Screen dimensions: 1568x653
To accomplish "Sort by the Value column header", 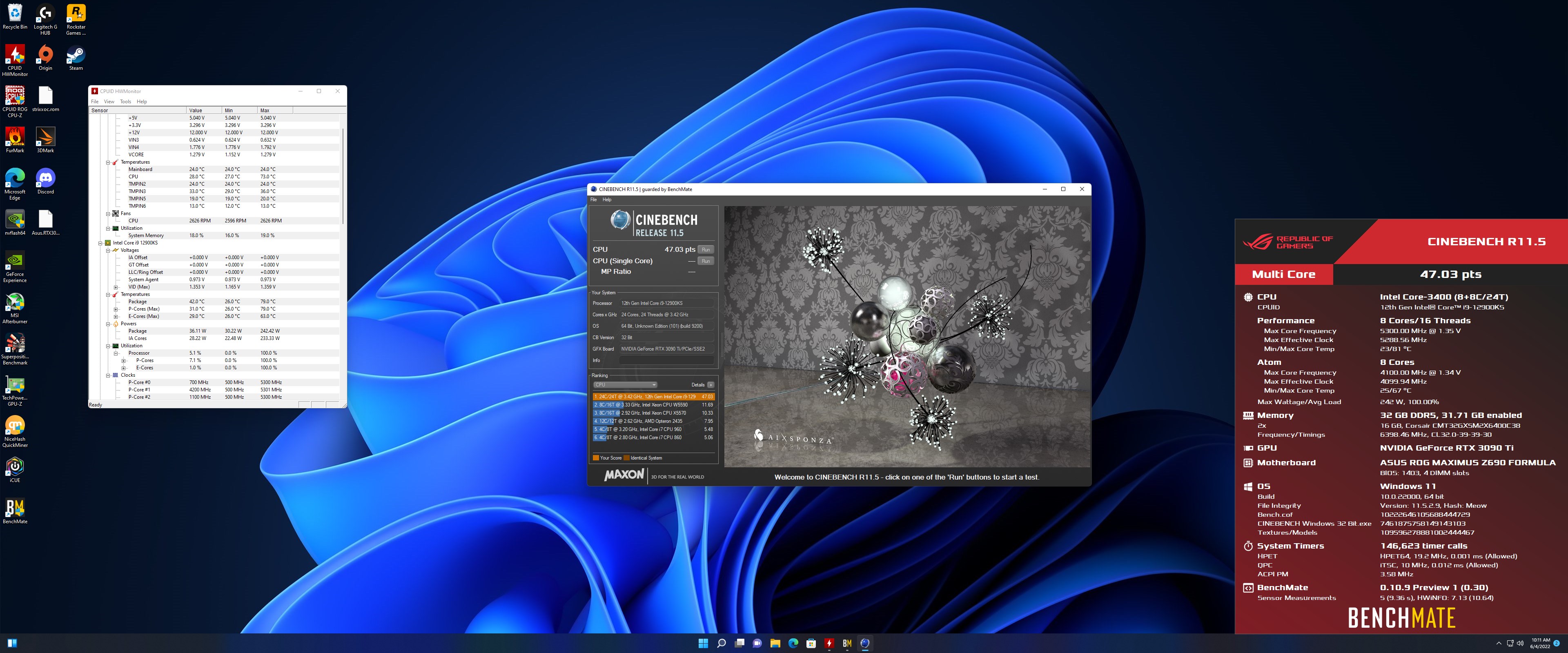I will 204,110.
